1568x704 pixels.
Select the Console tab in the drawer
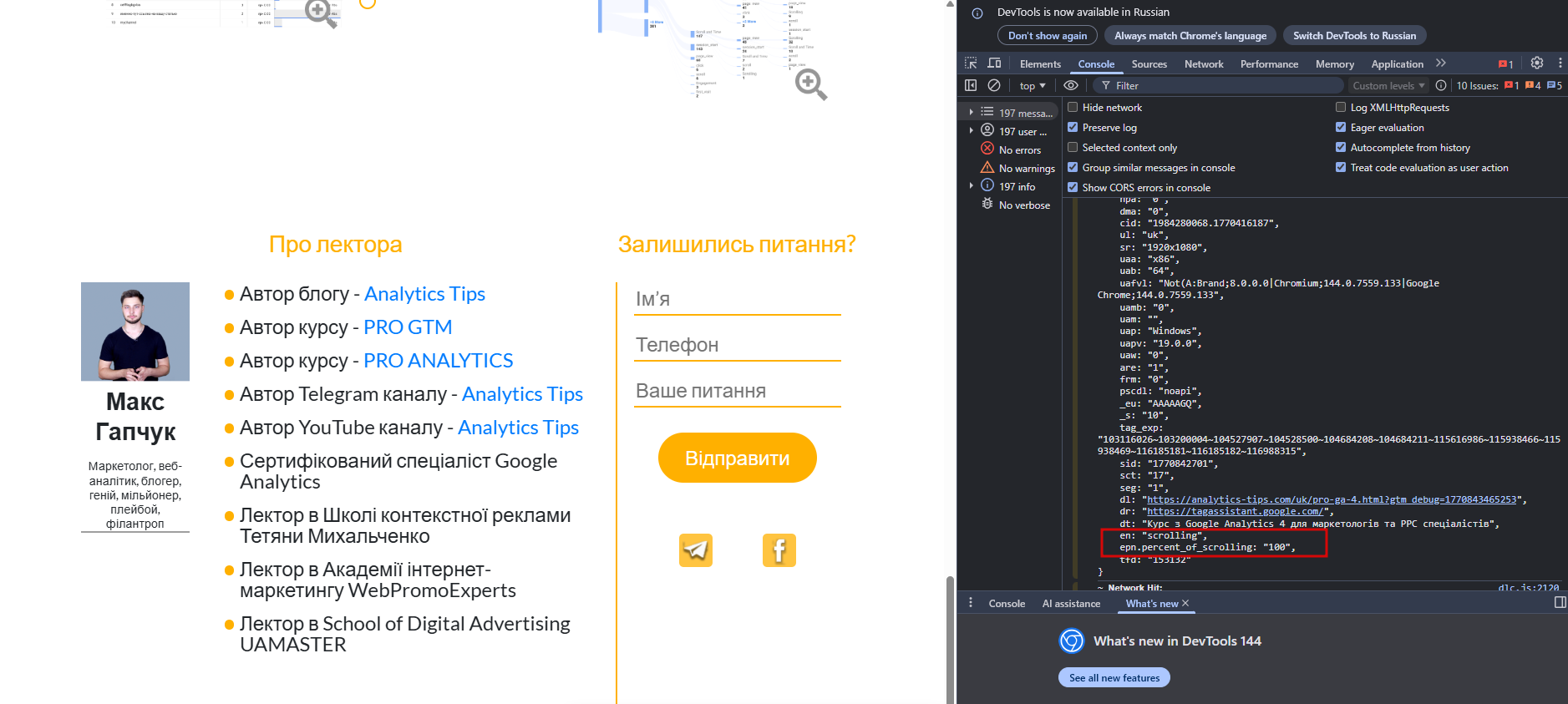pos(1007,604)
